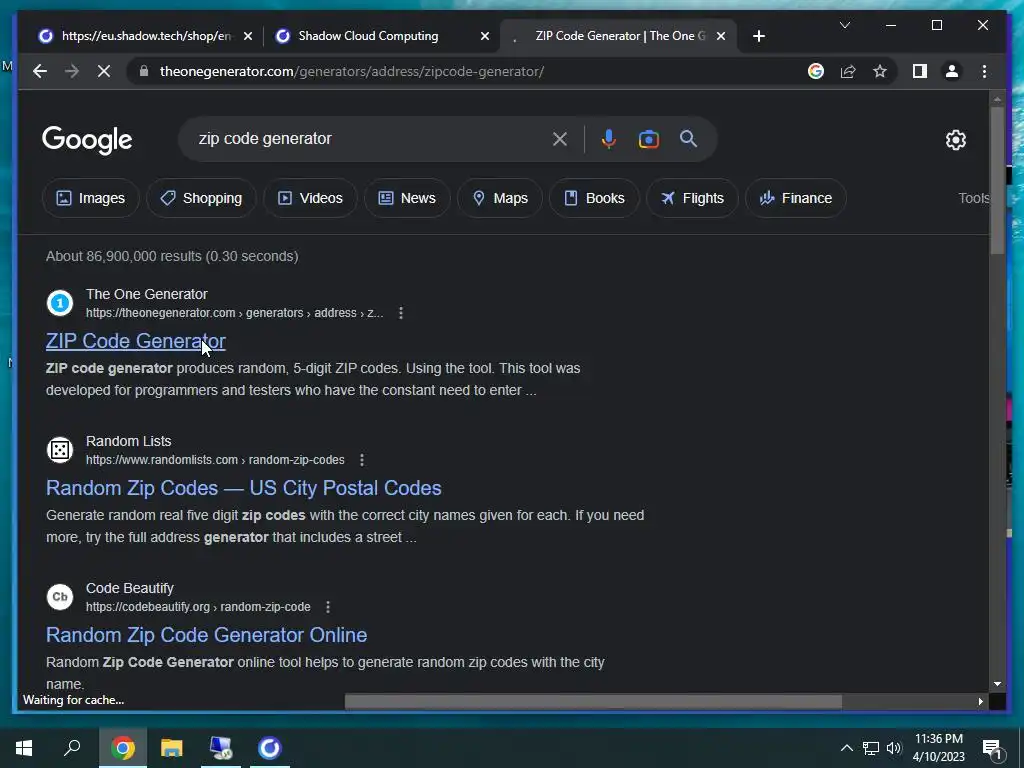Close the Shadow Cloud Computing tab
Viewport: 1024px width, 768px height.
click(485, 36)
